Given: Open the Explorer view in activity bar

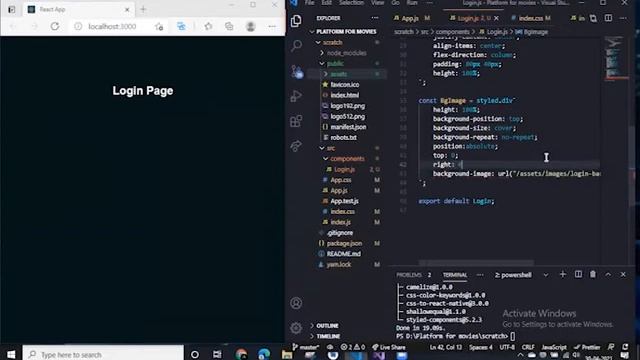Looking at the screenshot, I should [296, 21].
